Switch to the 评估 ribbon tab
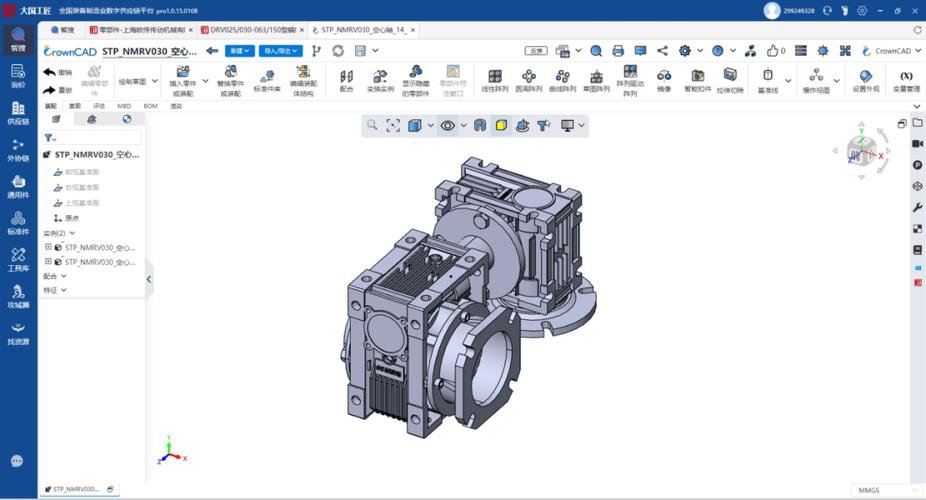 [x=99, y=106]
